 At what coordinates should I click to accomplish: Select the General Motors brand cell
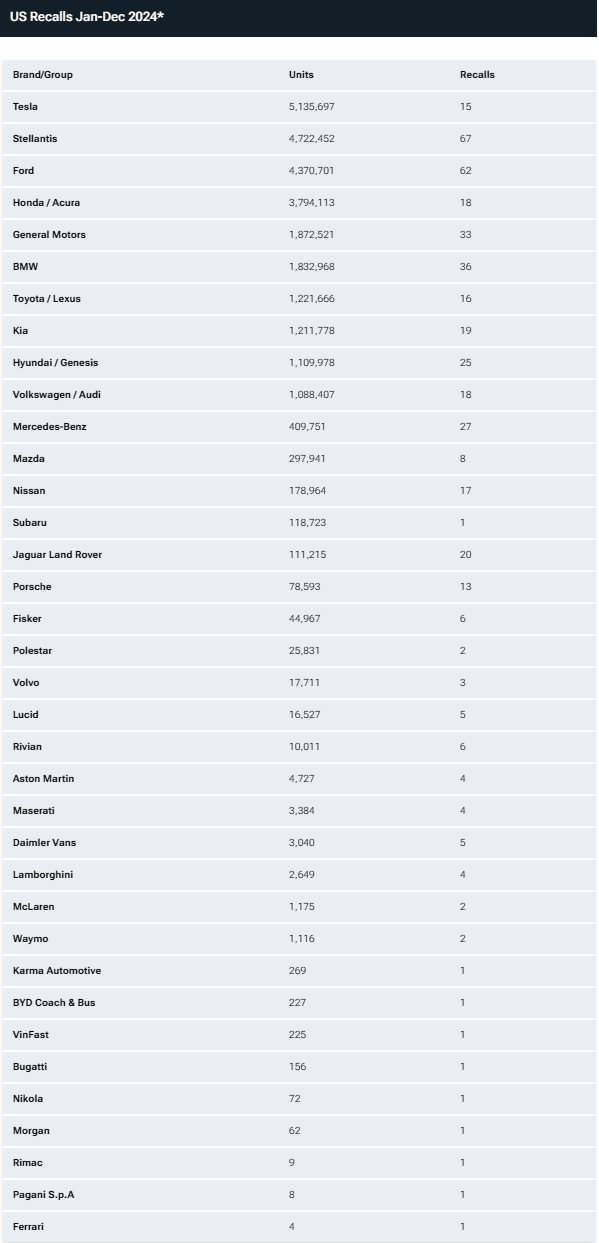coord(49,235)
